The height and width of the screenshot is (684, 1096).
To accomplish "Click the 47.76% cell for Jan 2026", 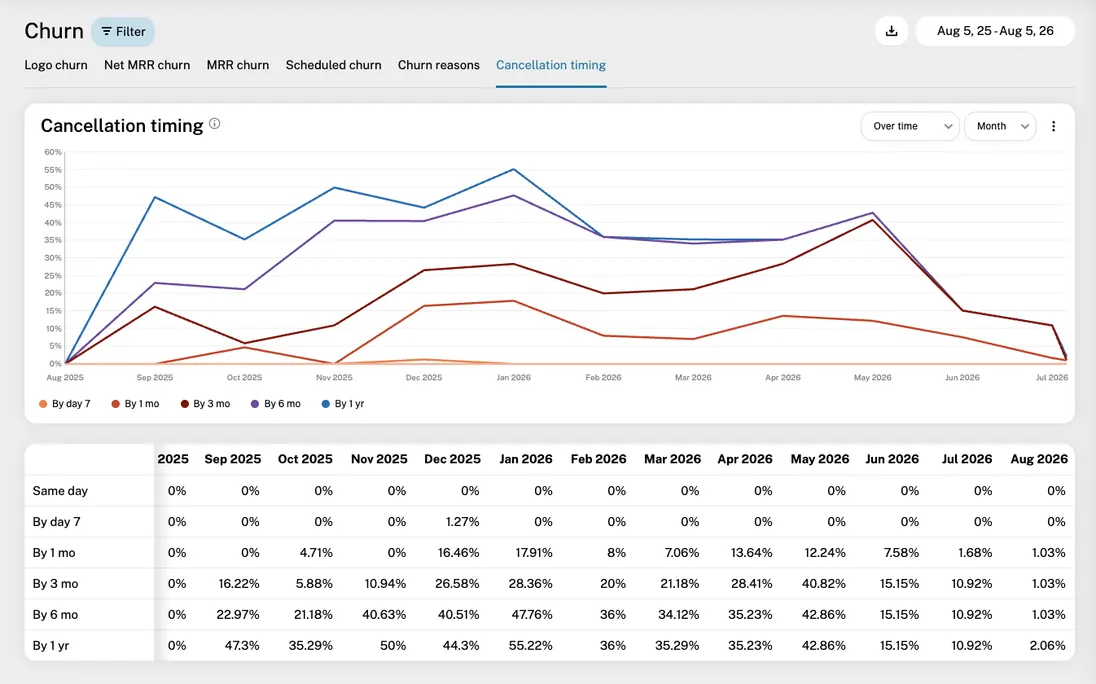I will [531, 615].
